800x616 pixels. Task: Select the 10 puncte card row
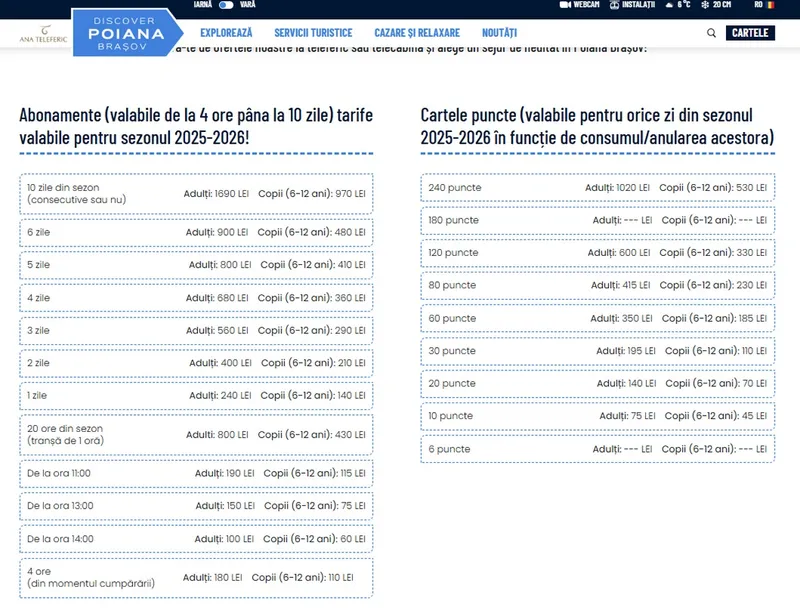tap(597, 416)
